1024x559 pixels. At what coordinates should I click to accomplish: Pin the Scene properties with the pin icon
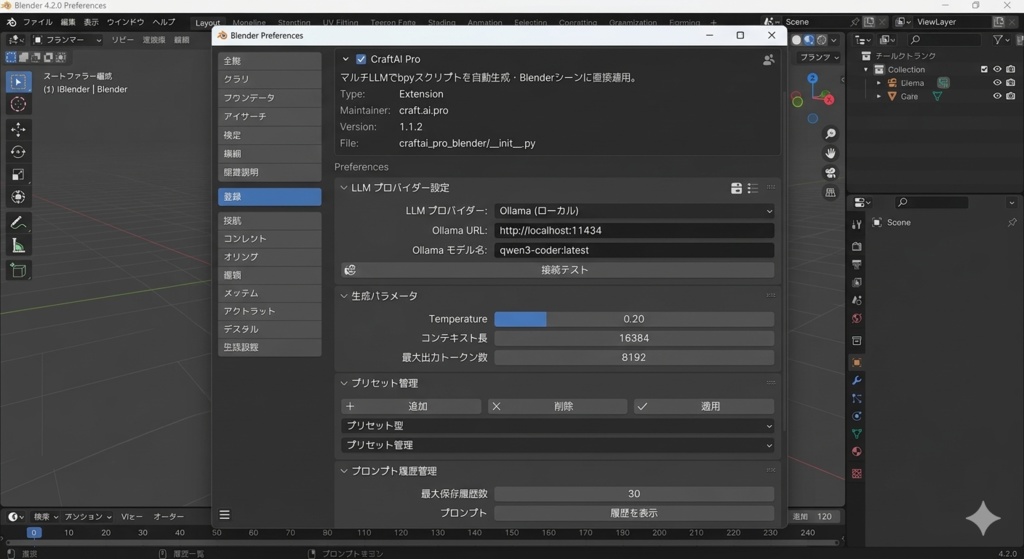click(1012, 223)
